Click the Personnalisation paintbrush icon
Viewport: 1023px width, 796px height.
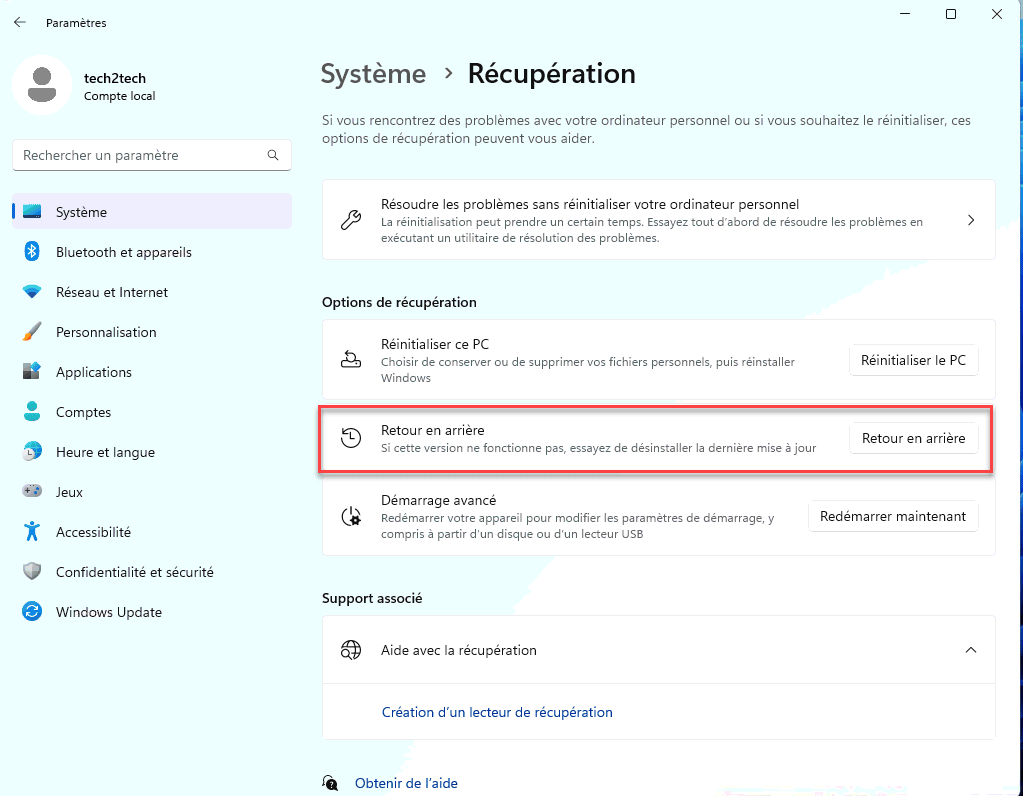pyautogui.click(x=32, y=331)
